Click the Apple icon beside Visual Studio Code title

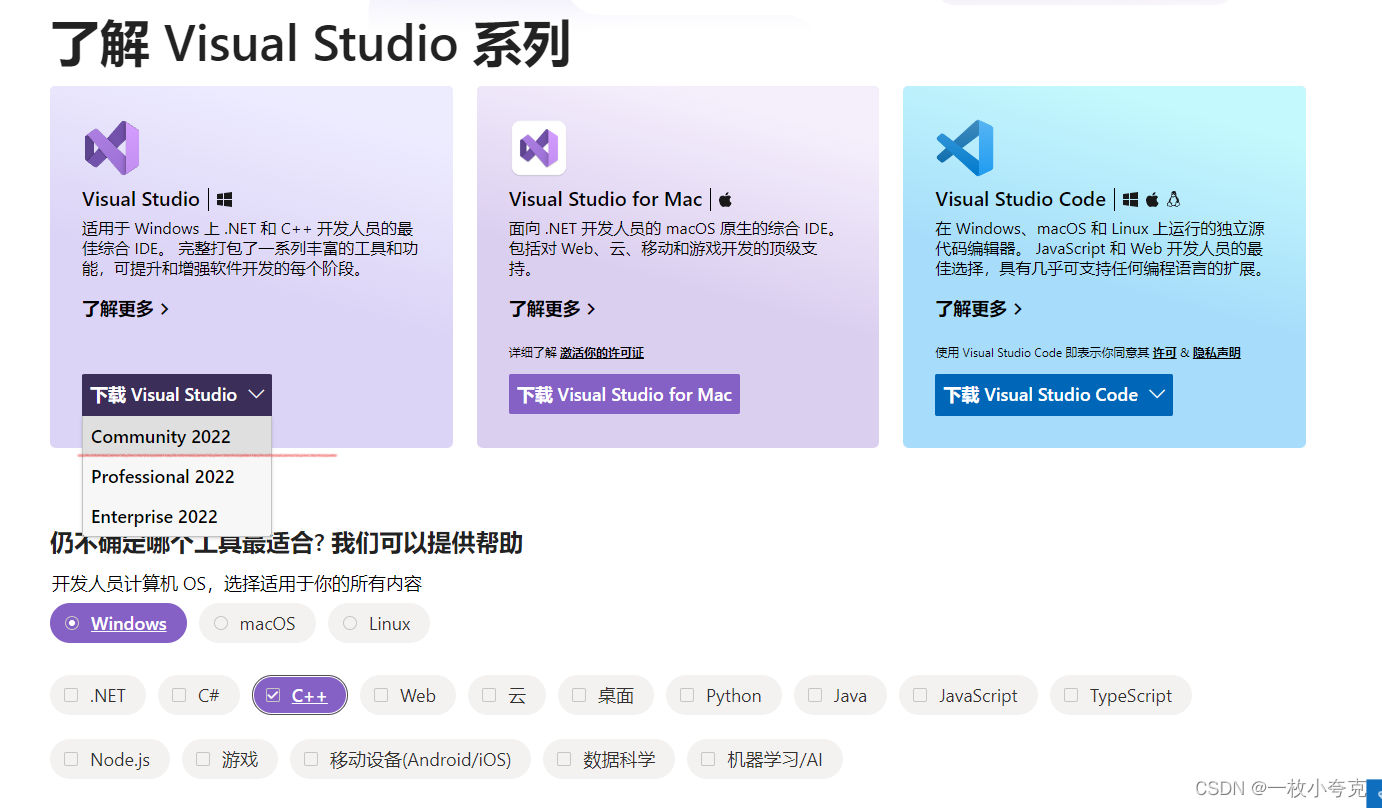coord(1153,199)
